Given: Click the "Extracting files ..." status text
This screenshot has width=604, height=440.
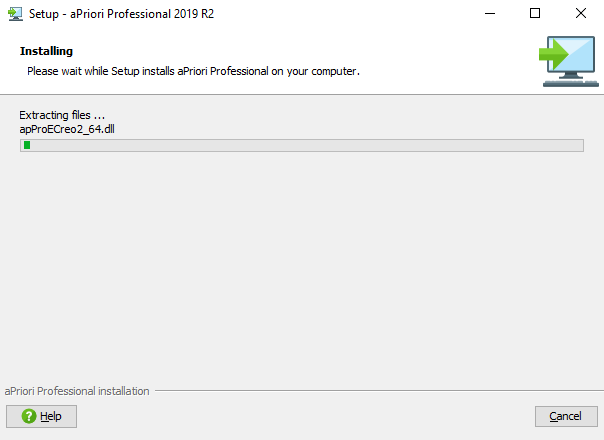Looking at the screenshot, I should (x=62, y=115).
